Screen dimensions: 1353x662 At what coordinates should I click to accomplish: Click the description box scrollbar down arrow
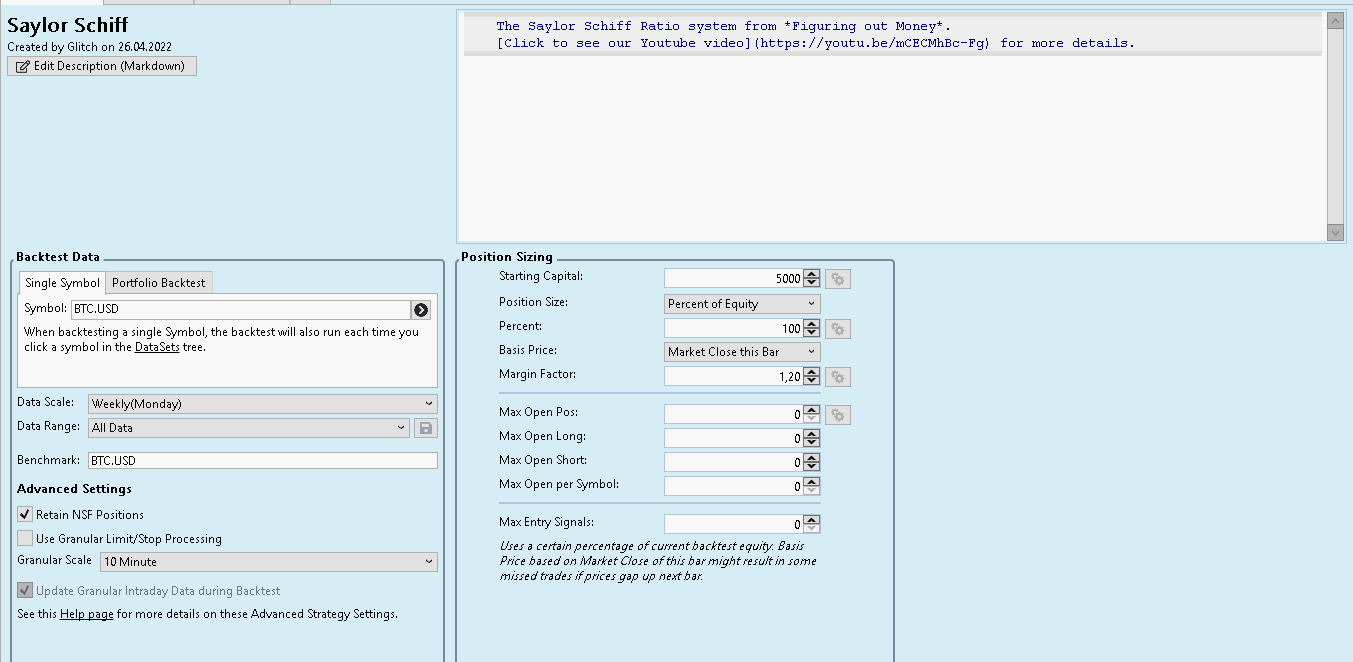[x=1335, y=232]
